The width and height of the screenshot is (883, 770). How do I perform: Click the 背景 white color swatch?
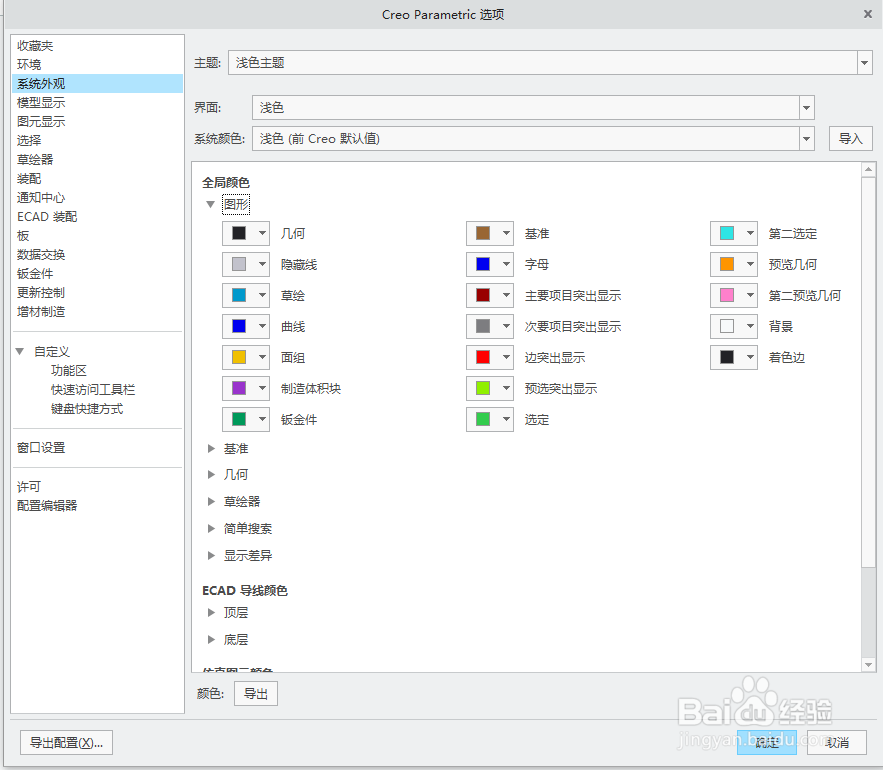click(x=727, y=326)
